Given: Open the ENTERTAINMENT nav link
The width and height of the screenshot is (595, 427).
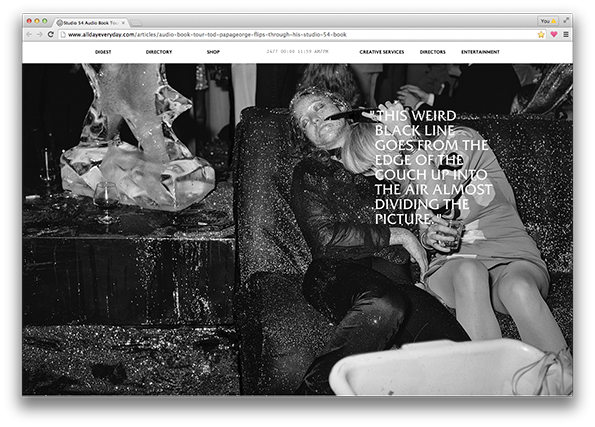Looking at the screenshot, I should [480, 52].
